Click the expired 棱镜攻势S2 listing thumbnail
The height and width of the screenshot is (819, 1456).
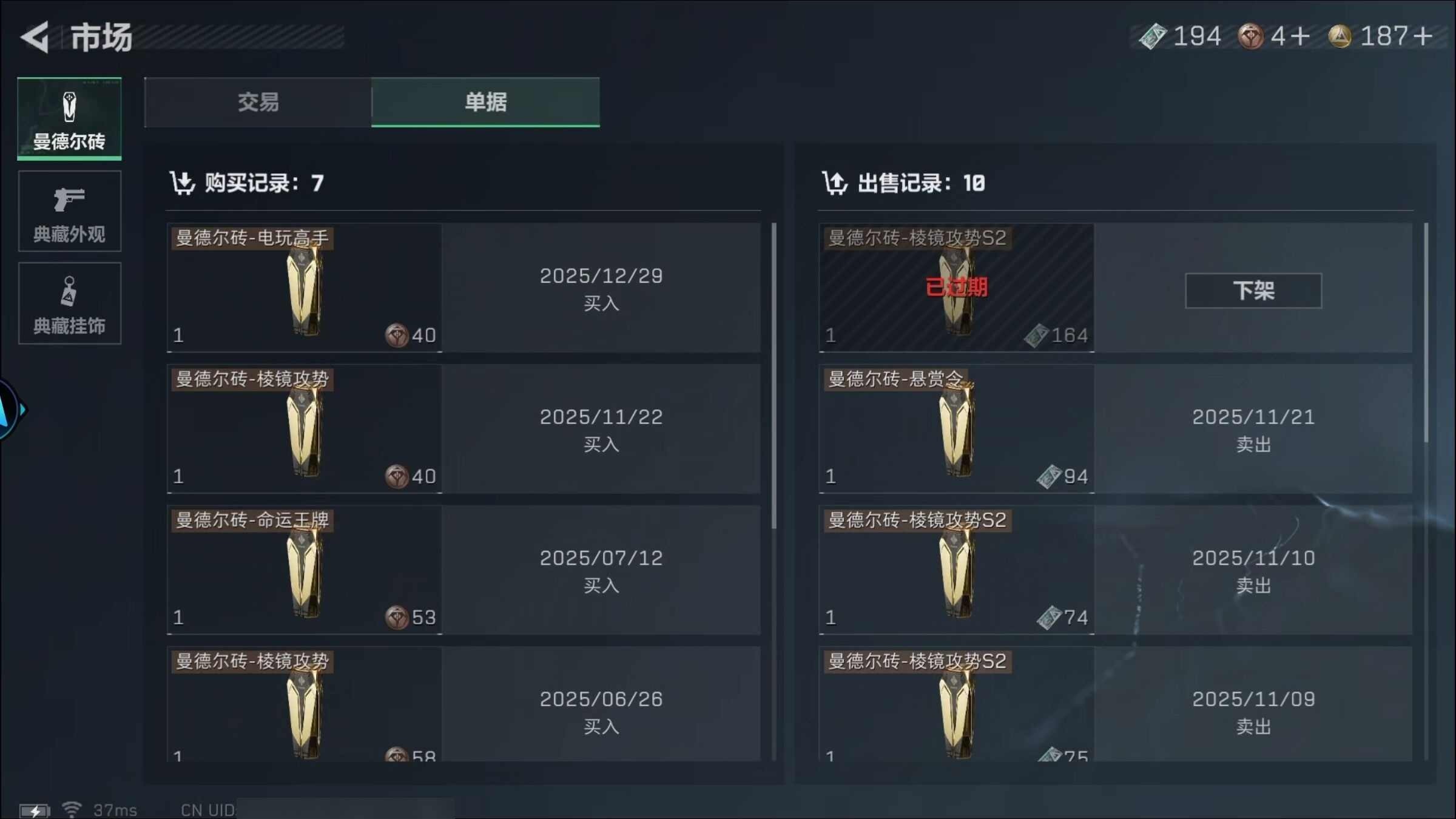[x=957, y=288]
